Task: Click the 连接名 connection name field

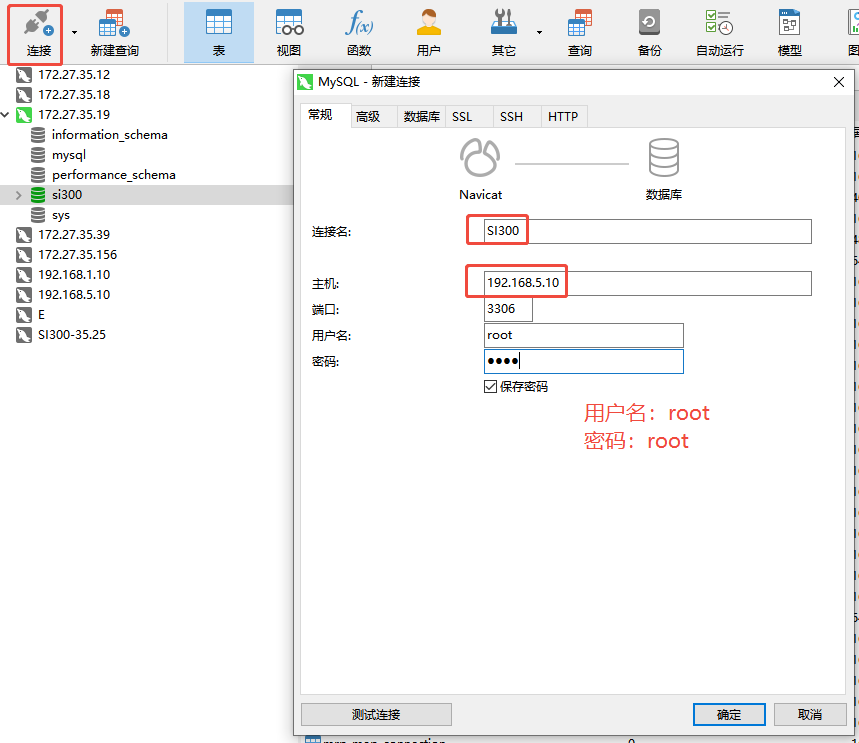Action: (648, 231)
